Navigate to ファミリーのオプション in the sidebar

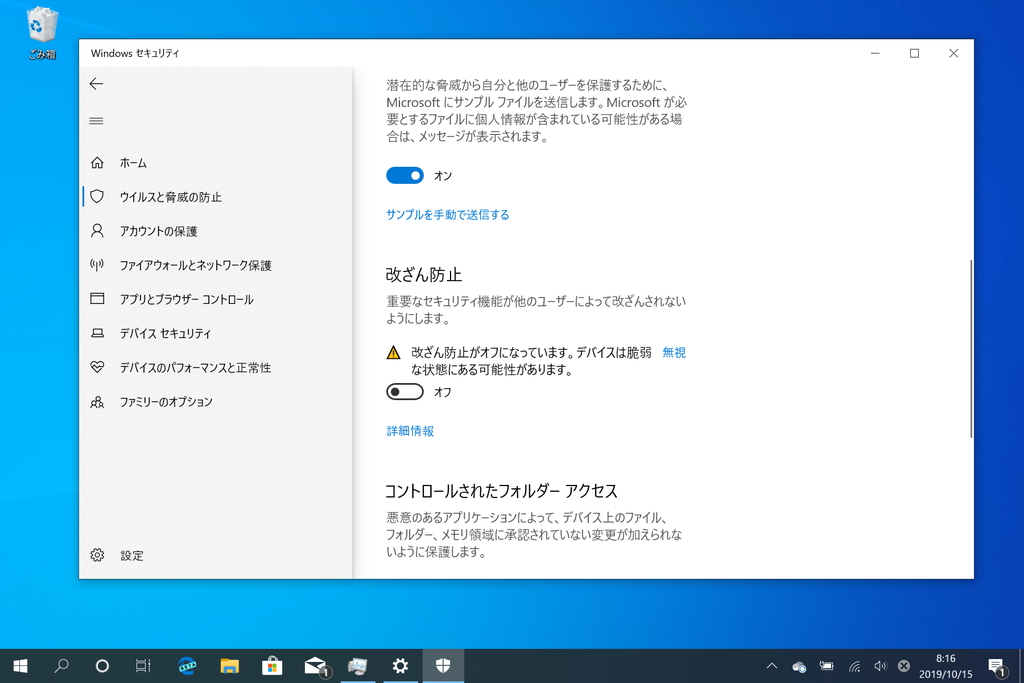click(x=96, y=401)
